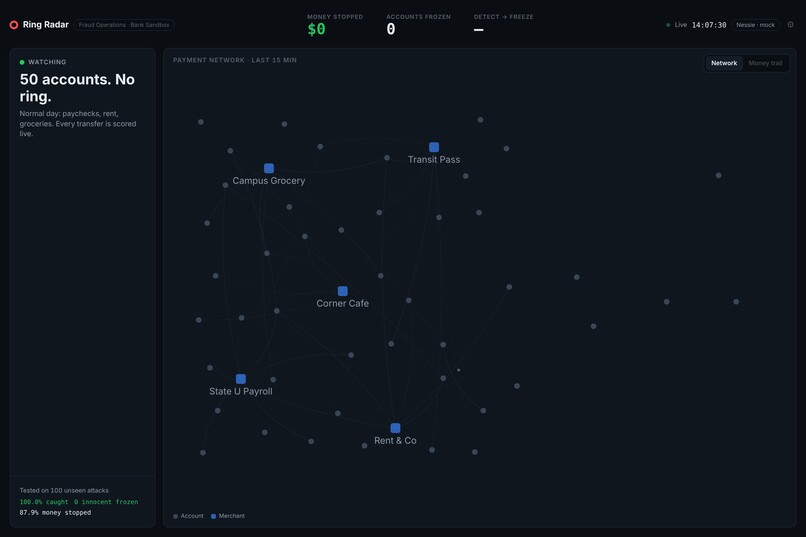
Task: Click the Money Stopped $0 value
Action: (x=316, y=29)
